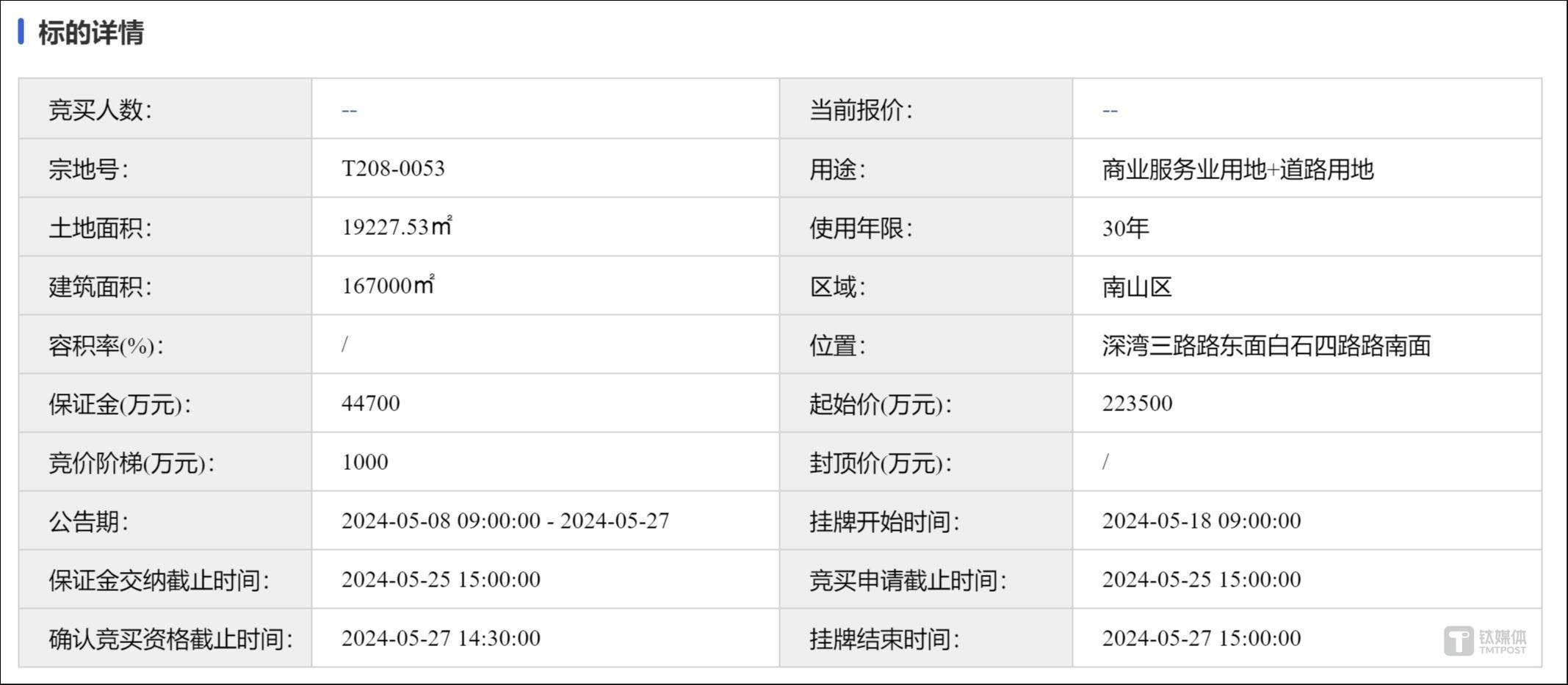The image size is (1568, 685).
Task: Click the 区域 value 南山区
Action: coord(1137,286)
